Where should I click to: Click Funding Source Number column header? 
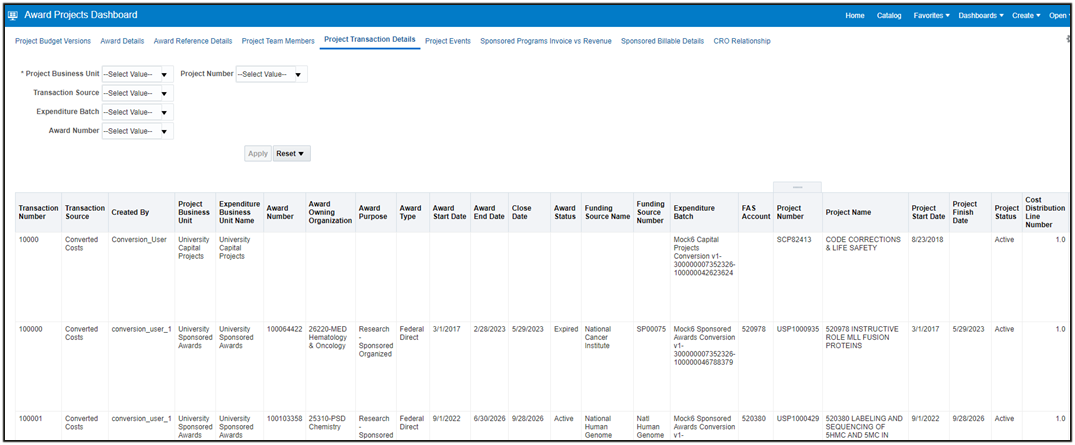[651, 212]
